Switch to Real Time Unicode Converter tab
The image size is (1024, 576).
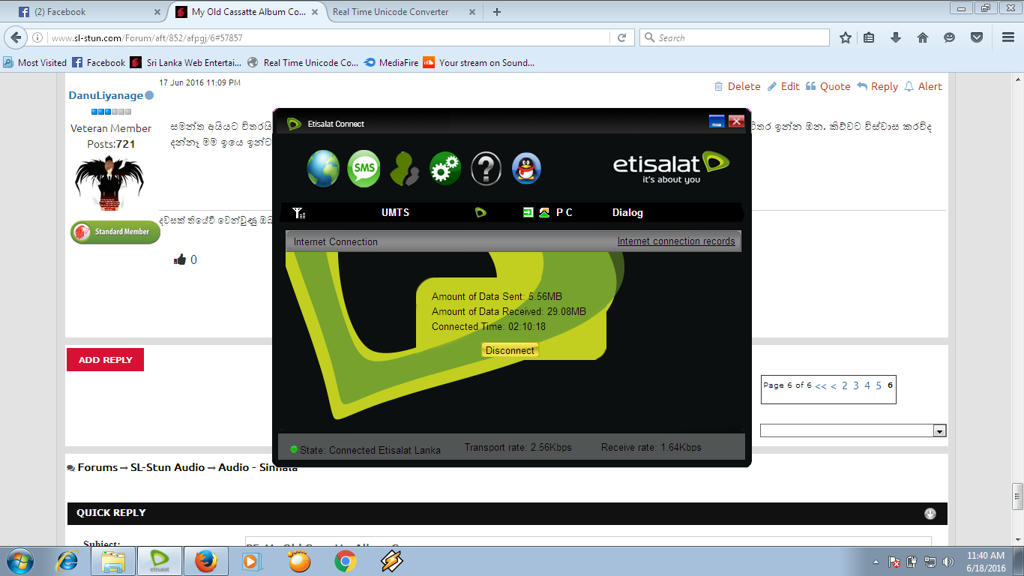[x=402, y=12]
